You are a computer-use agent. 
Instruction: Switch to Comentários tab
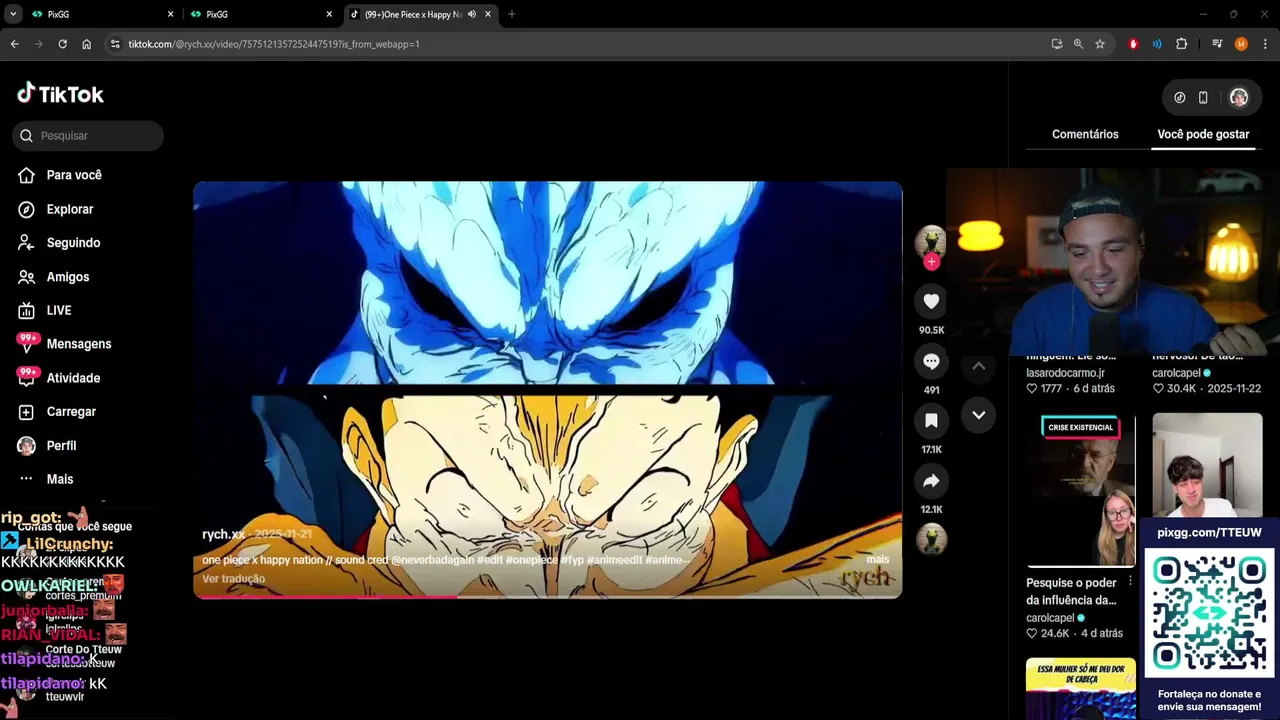coord(1085,134)
